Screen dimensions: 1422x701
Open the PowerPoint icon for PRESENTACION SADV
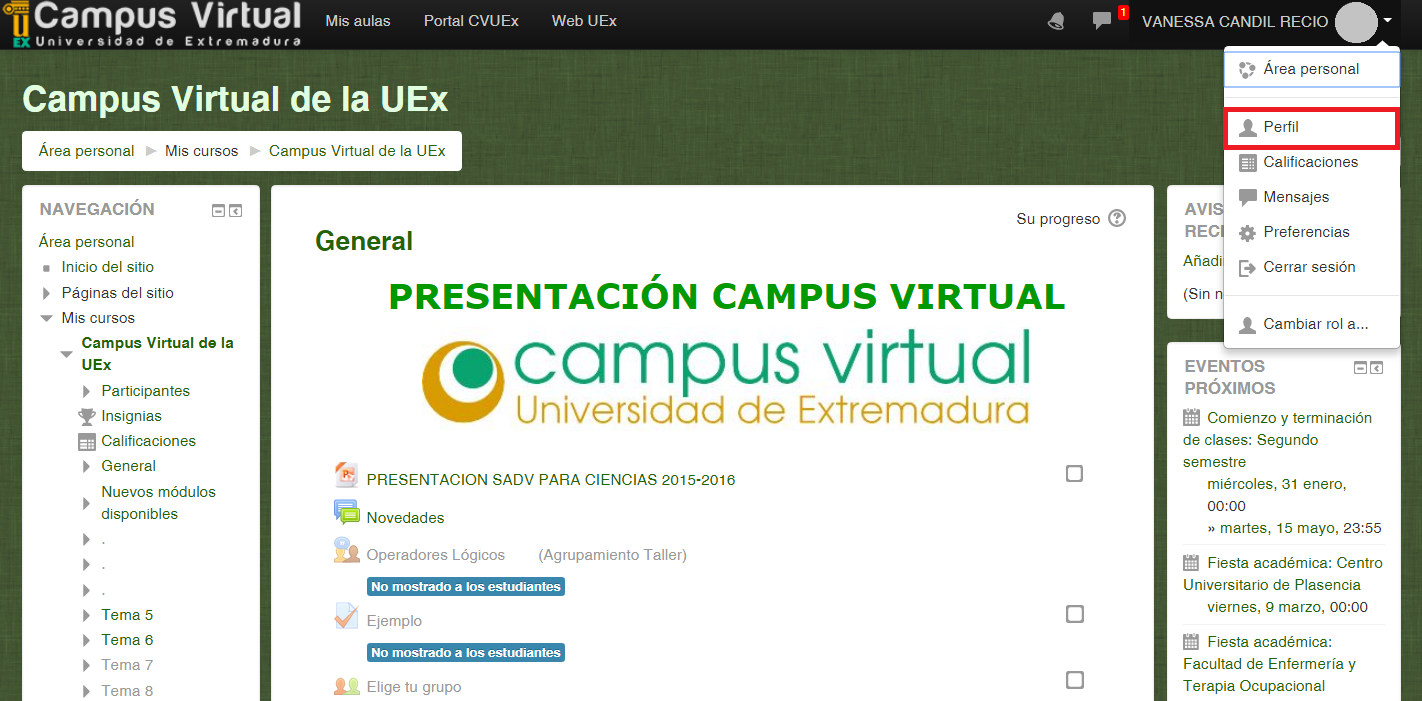[x=344, y=474]
